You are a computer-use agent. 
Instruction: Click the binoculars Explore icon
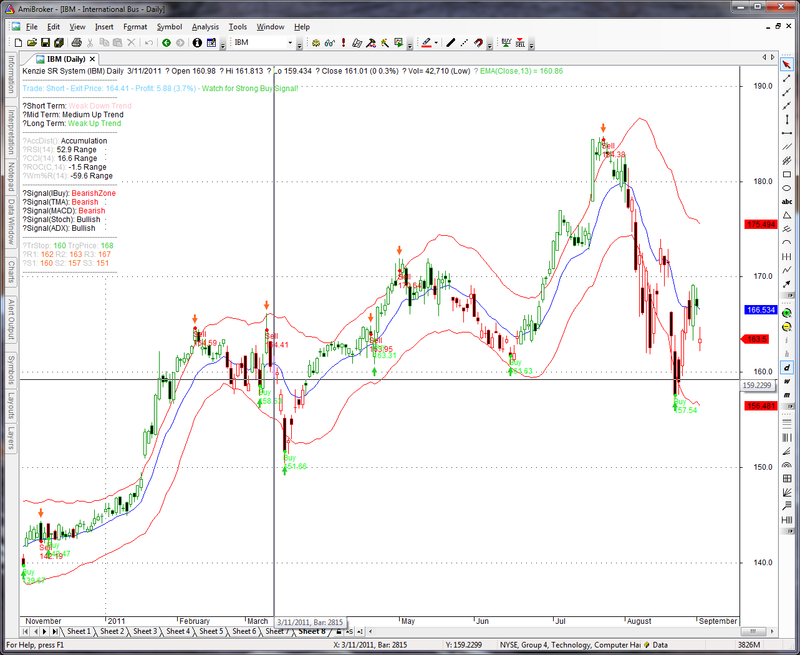click(330, 43)
